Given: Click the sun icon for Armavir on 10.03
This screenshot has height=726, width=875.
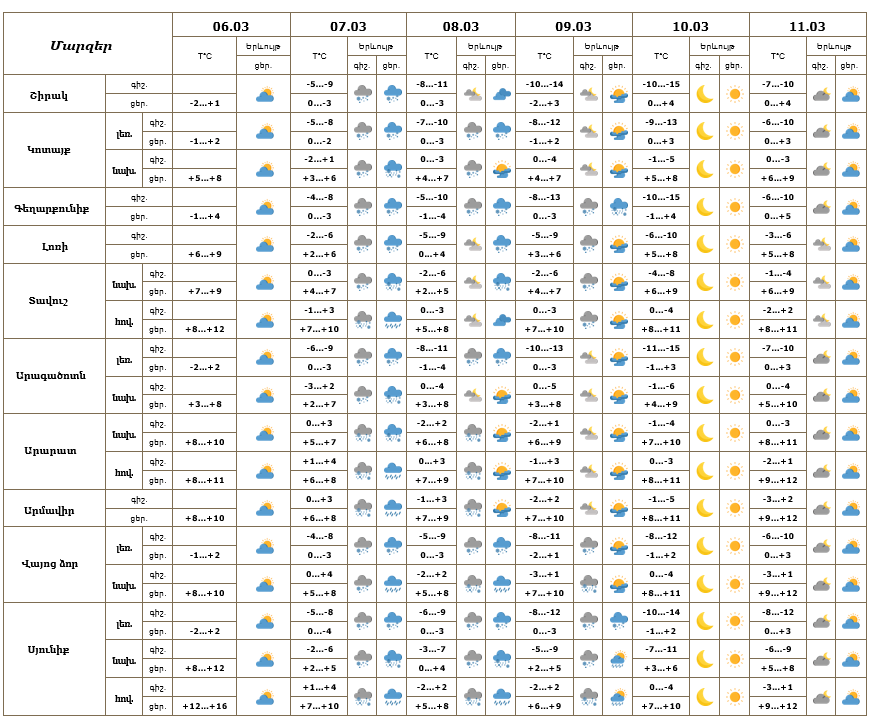Looking at the screenshot, I should 735,508.
